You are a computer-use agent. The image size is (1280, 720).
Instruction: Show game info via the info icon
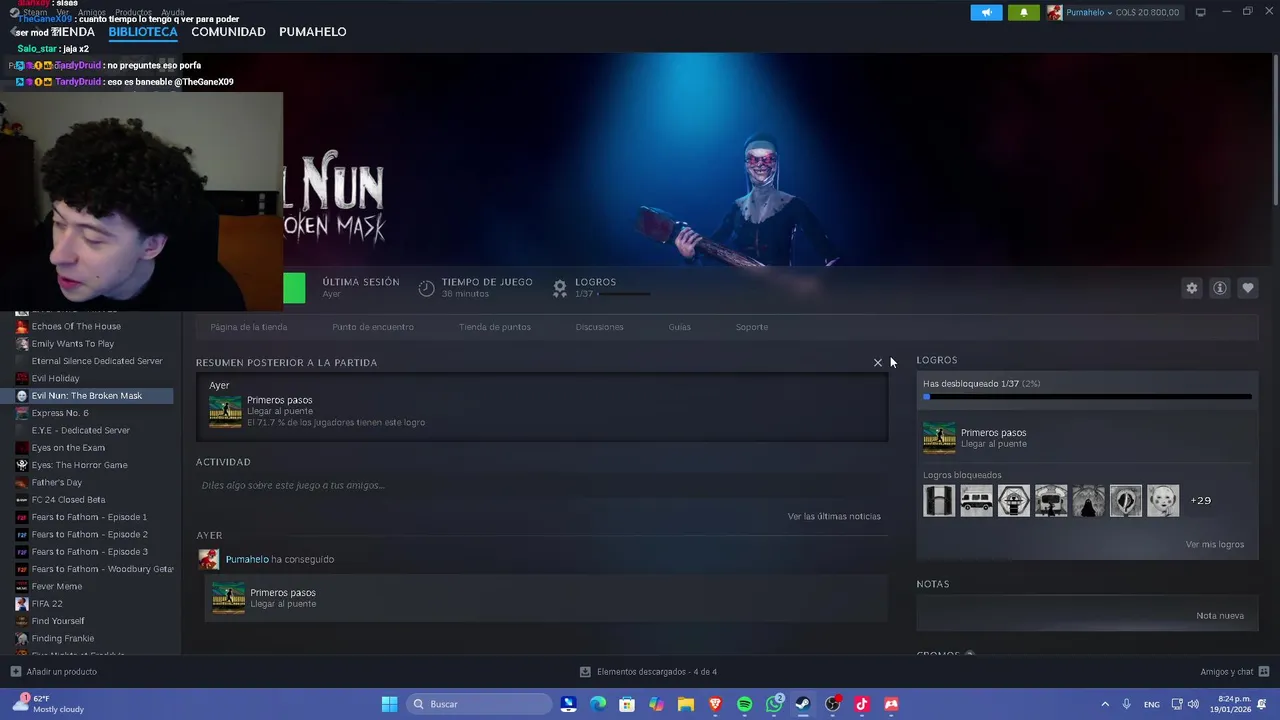pos(1219,288)
